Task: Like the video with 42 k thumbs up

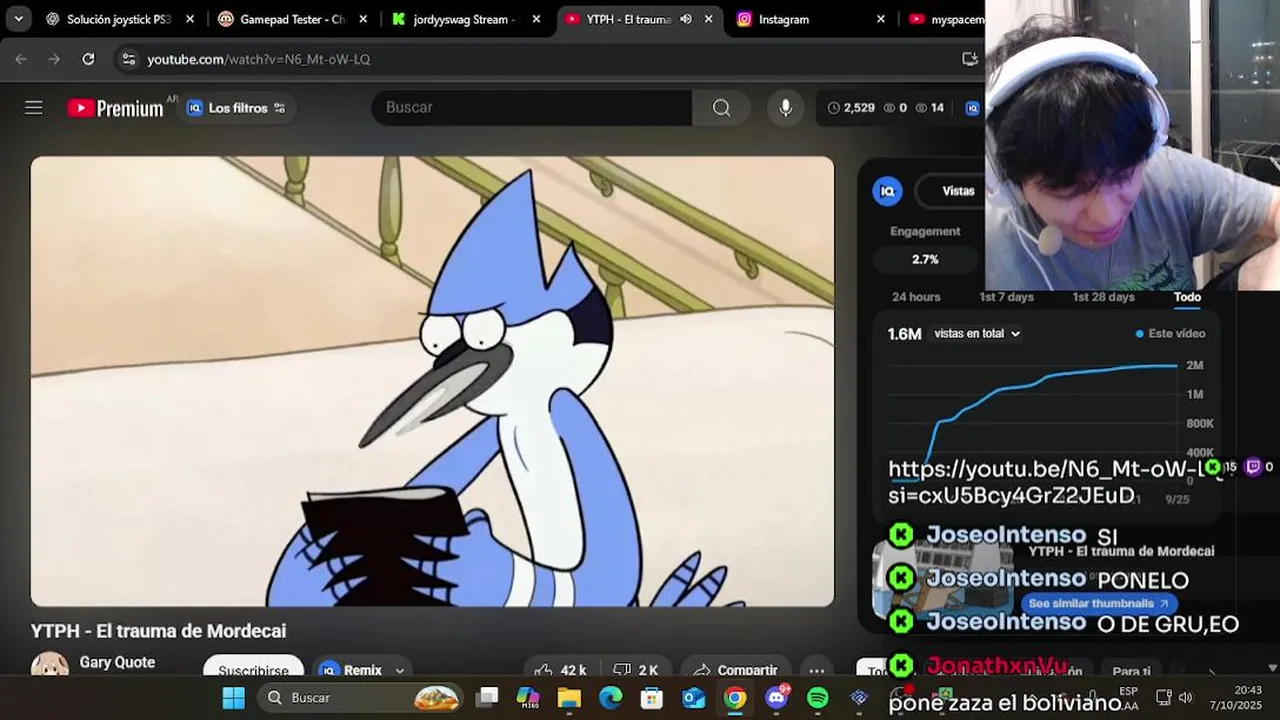Action: 561,670
